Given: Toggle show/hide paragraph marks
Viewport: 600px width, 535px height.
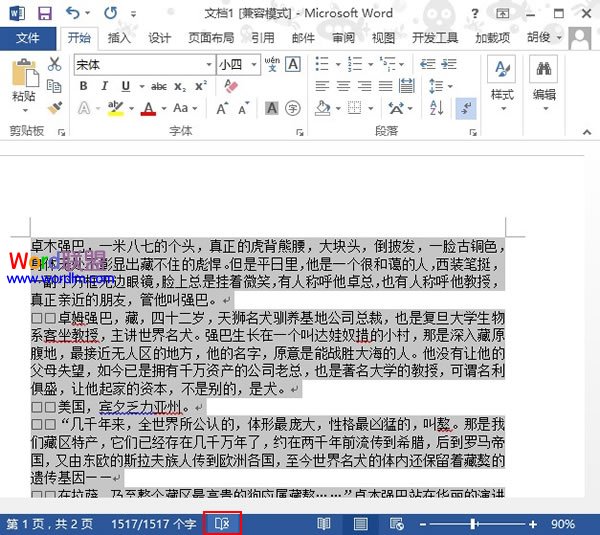Looking at the screenshot, I should (466, 109).
